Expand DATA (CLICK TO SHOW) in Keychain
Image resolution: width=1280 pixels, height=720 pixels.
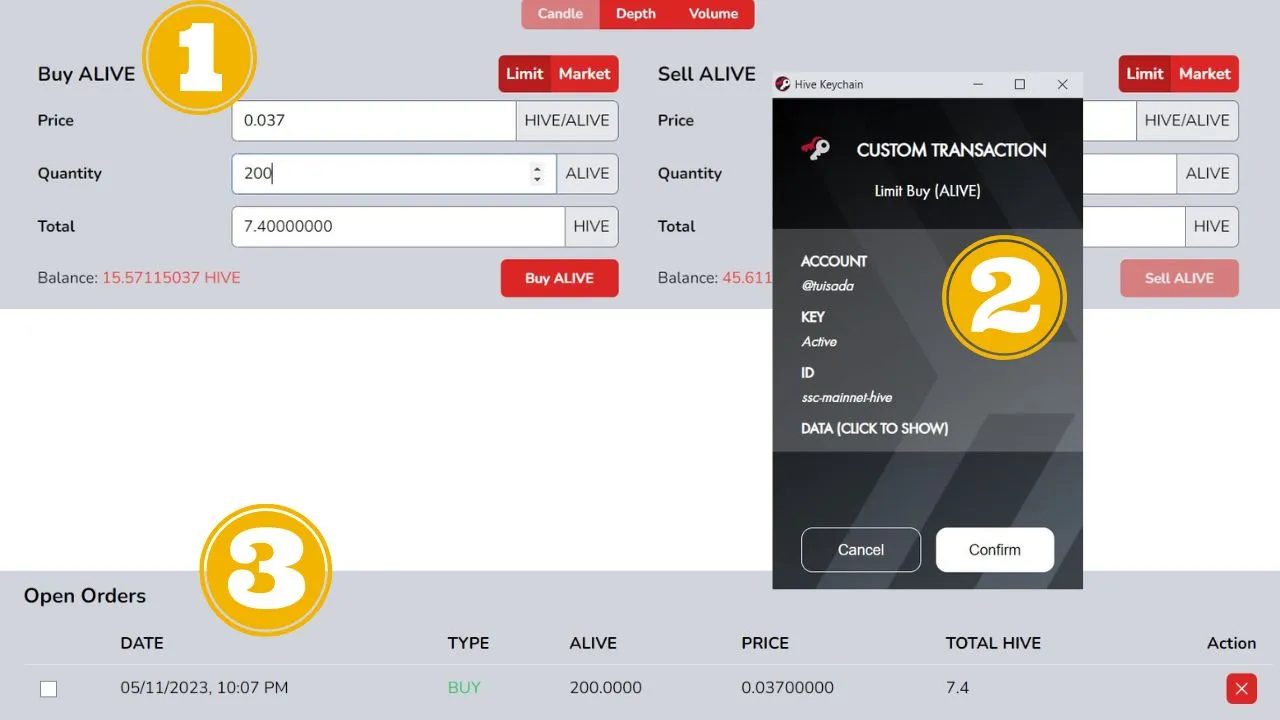[875, 428]
